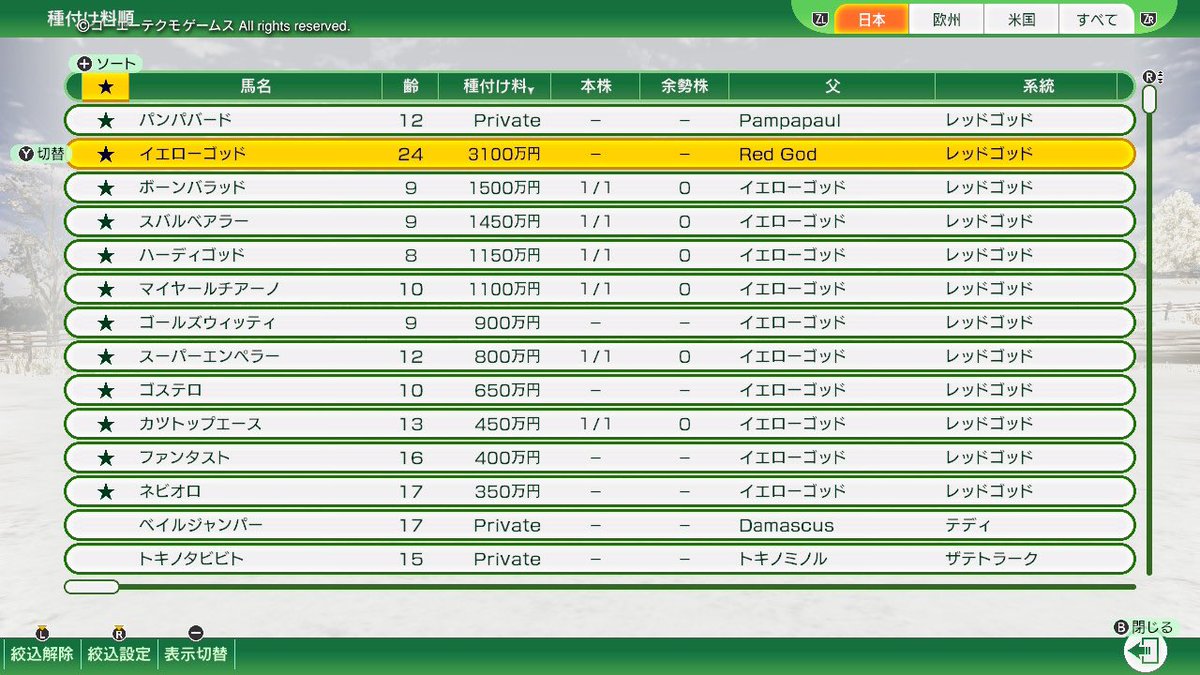Toggle favorite star for カツトップエース

point(105,424)
